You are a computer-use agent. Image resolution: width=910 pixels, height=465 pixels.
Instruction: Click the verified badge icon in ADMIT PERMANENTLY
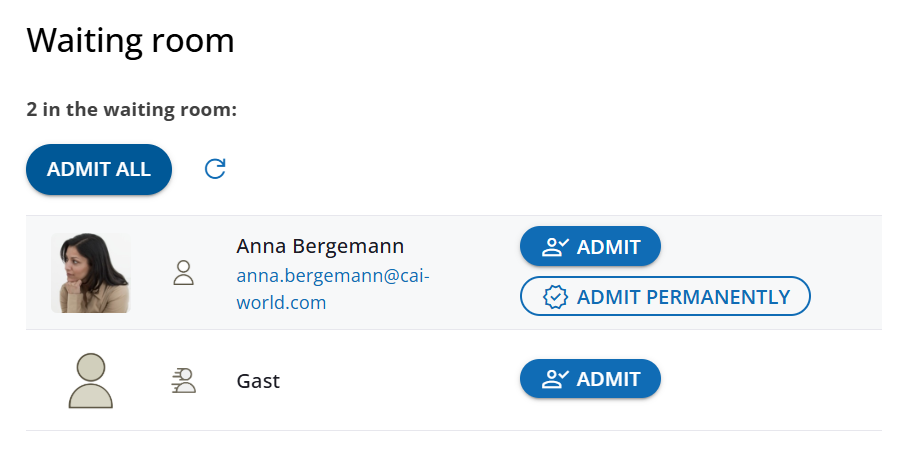pyautogui.click(x=556, y=297)
